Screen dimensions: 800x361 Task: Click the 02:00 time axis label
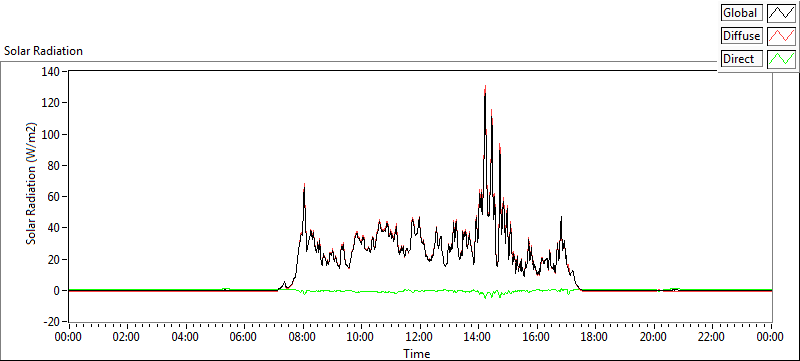tap(126, 337)
